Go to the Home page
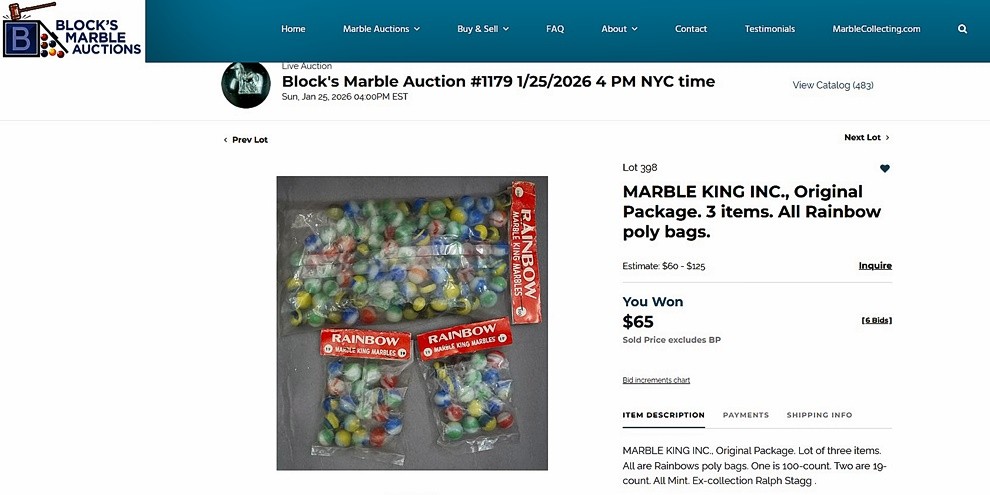The height and width of the screenshot is (495, 990). [293, 29]
